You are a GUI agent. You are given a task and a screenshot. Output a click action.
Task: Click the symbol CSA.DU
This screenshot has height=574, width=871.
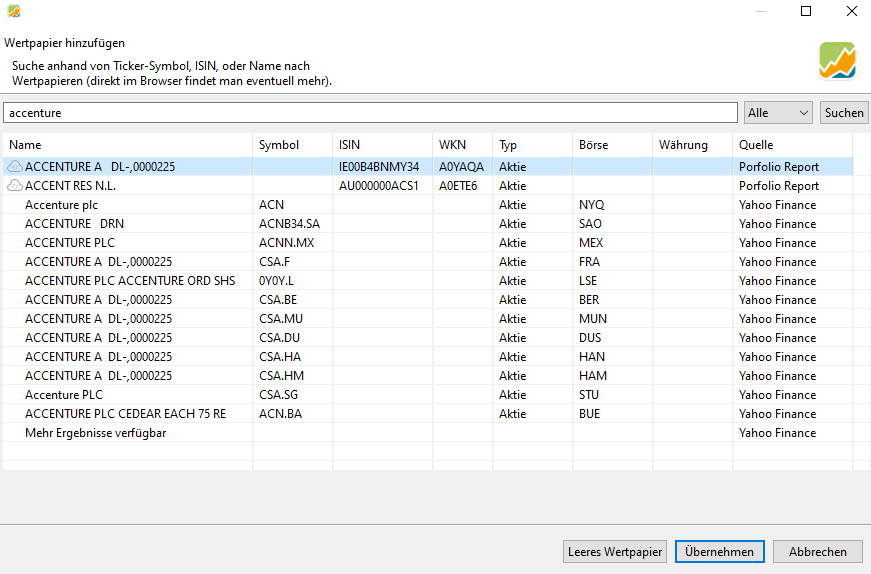click(x=279, y=337)
